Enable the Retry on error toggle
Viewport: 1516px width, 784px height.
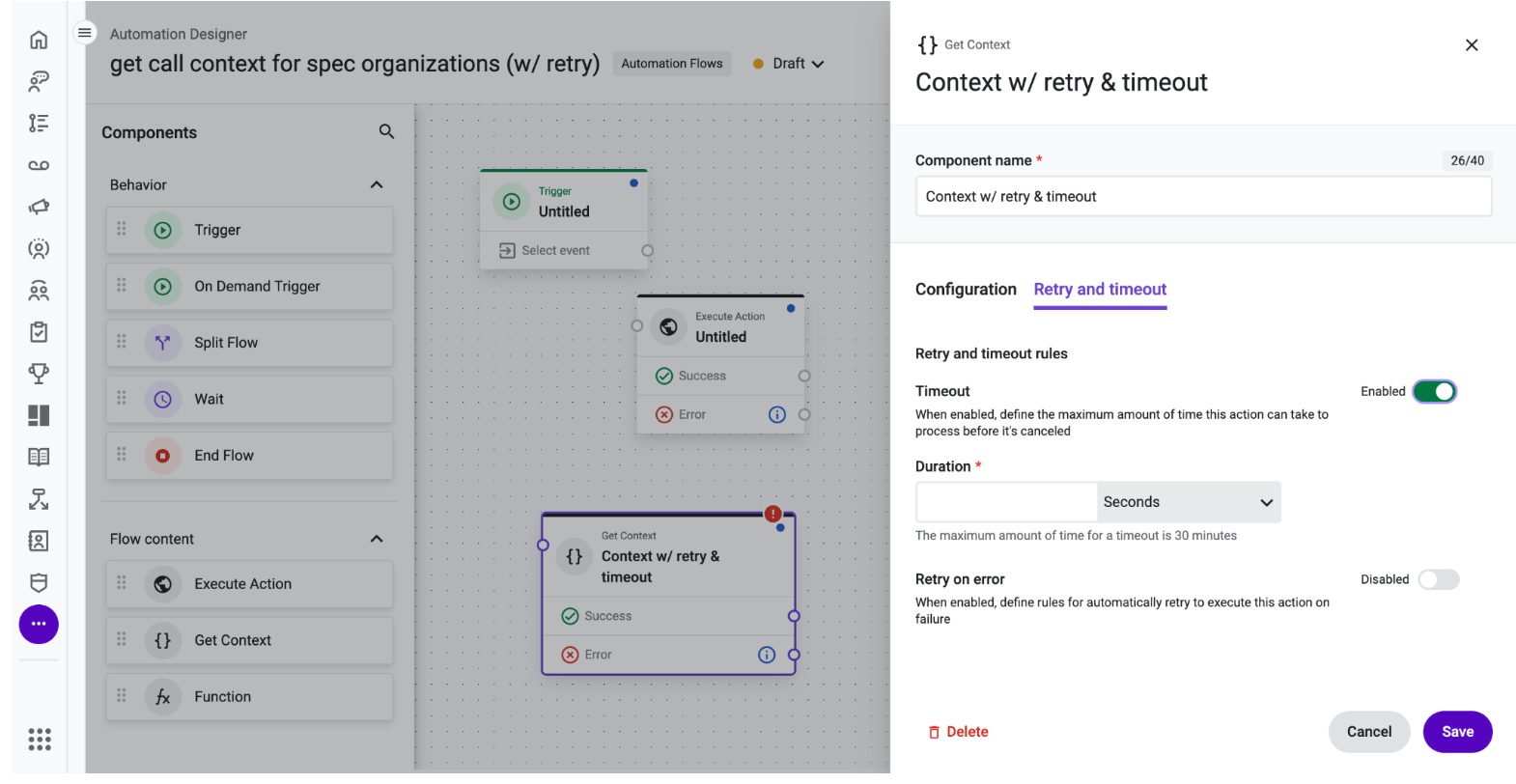coord(1439,579)
